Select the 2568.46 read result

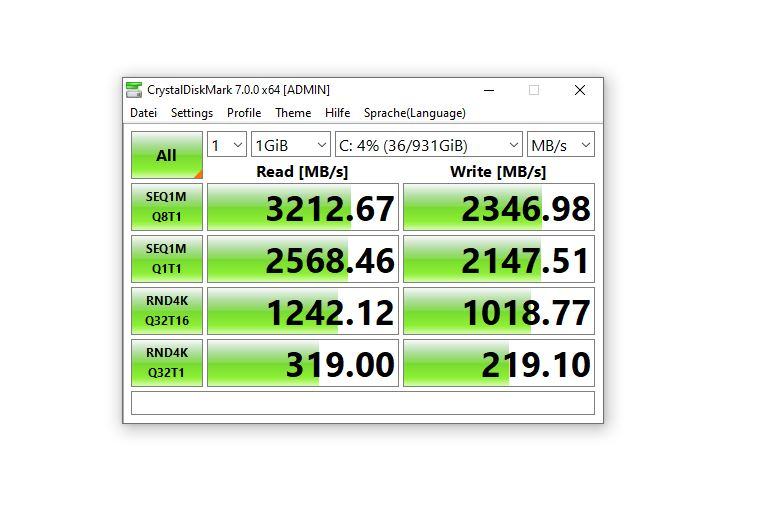[303, 259]
